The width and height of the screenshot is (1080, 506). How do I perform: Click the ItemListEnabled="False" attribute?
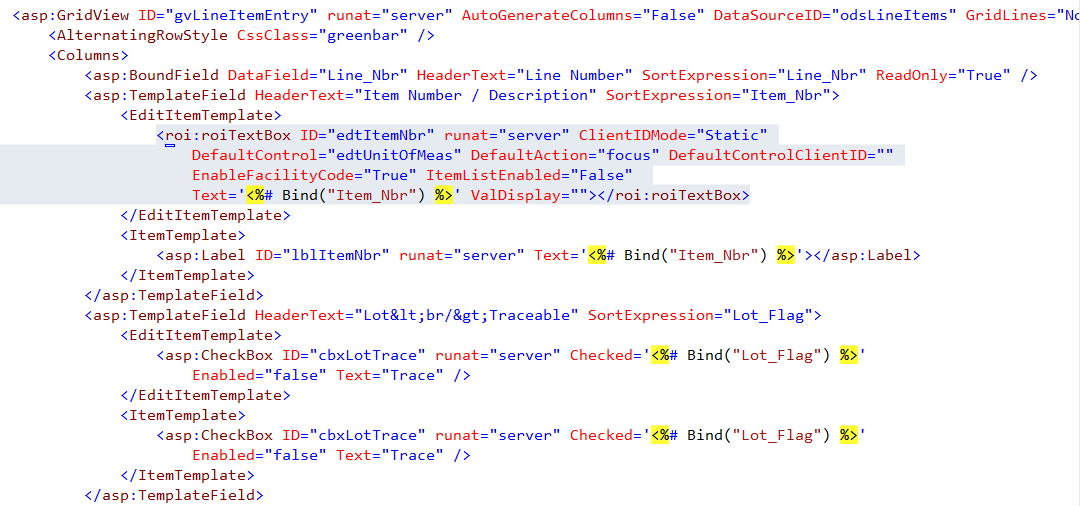coord(530,175)
